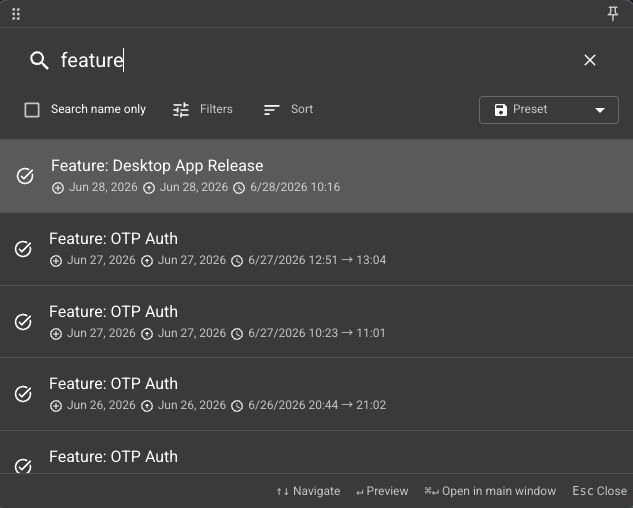Click the Preset save disk icon
This screenshot has width=633, height=508.
pos(501,110)
